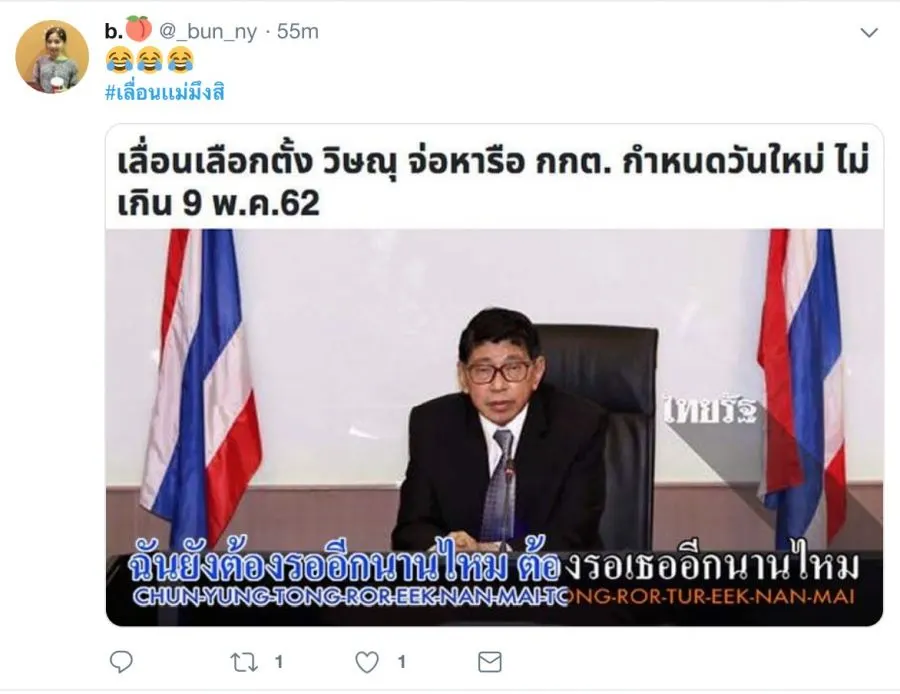
Task: Open @_bun_ny user handle
Action: pos(208,31)
